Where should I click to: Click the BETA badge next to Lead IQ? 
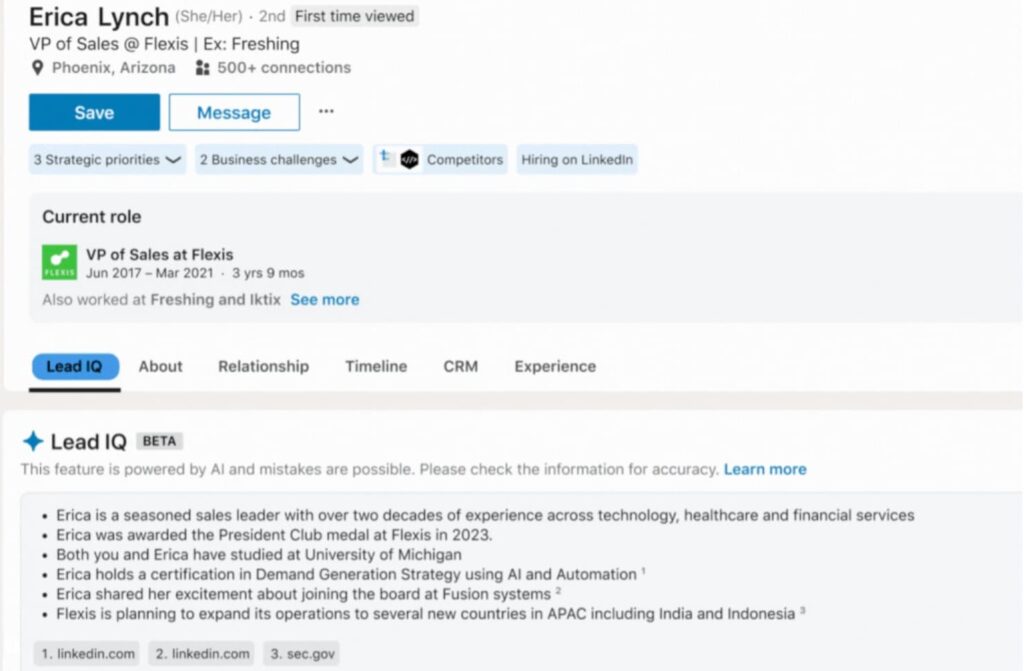159,441
